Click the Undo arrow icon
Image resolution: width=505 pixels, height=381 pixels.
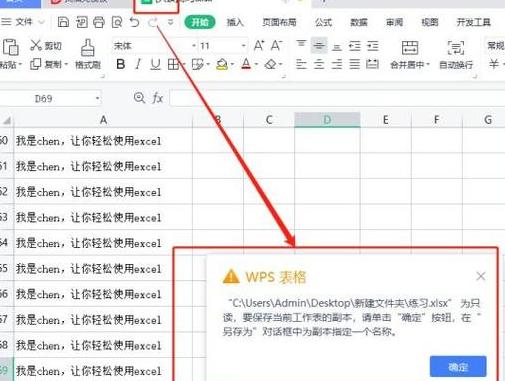tap(134, 22)
